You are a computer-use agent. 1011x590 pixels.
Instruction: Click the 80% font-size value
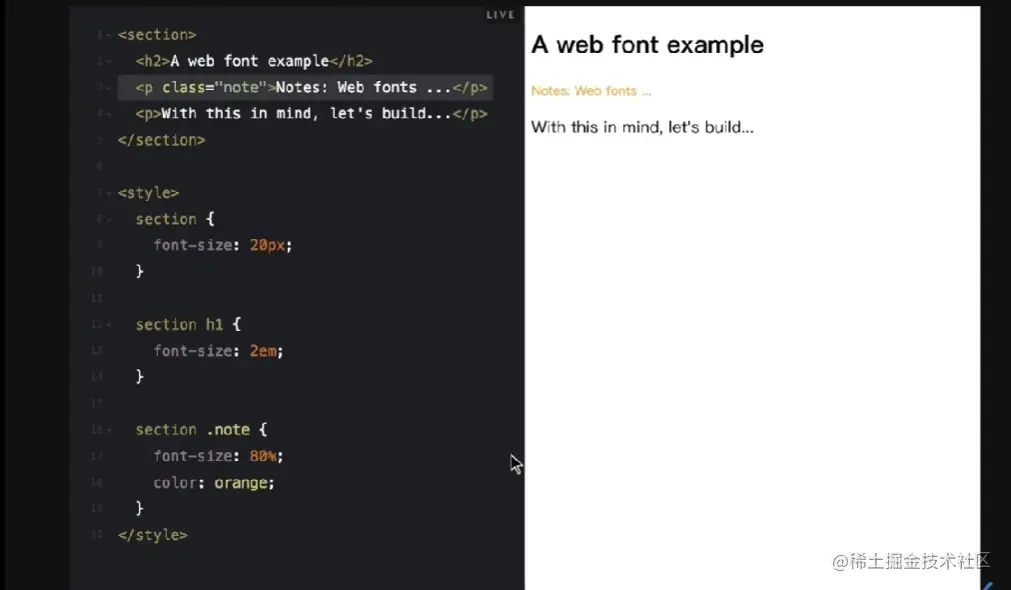click(263, 456)
